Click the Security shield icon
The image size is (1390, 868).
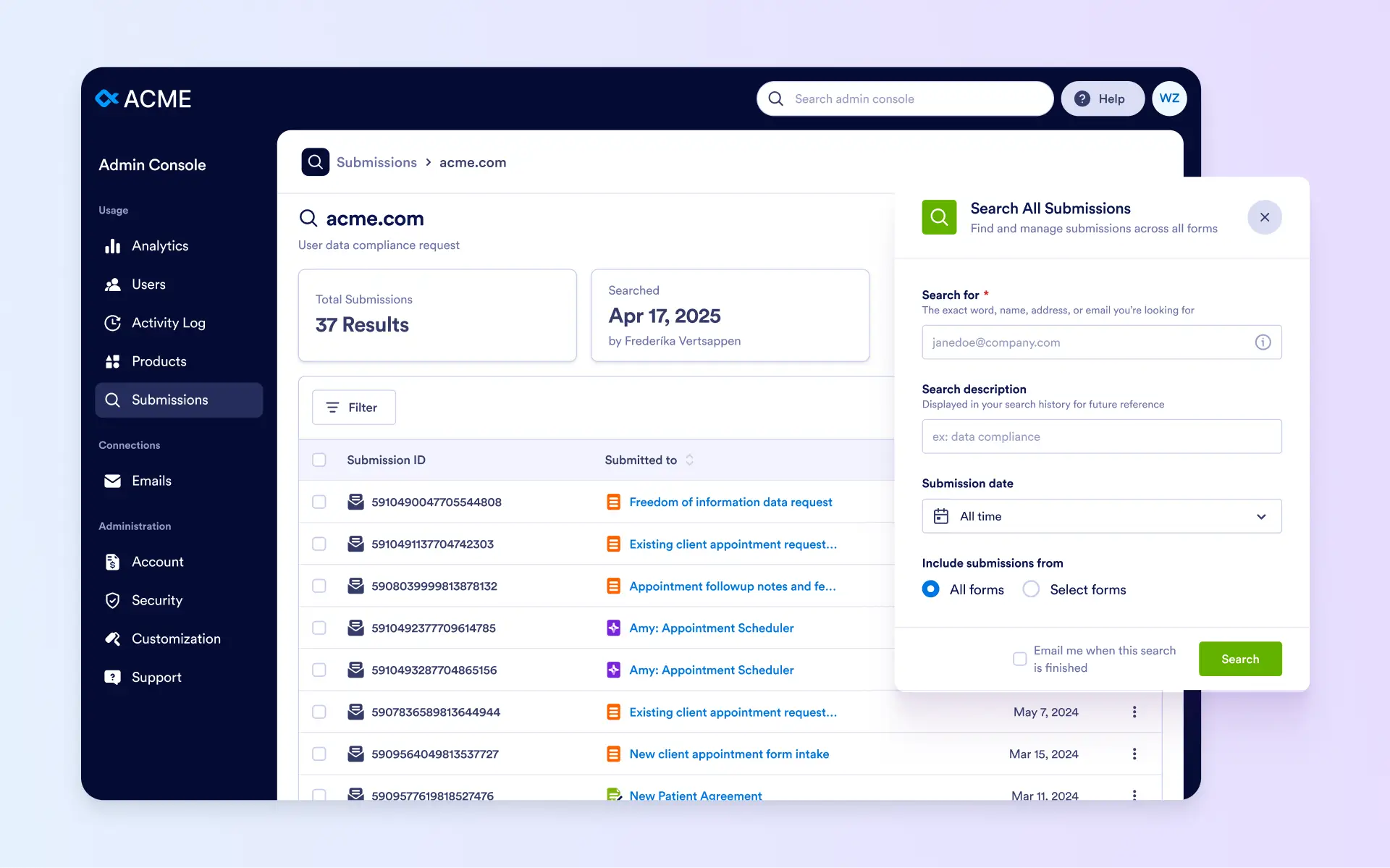pyautogui.click(x=112, y=600)
